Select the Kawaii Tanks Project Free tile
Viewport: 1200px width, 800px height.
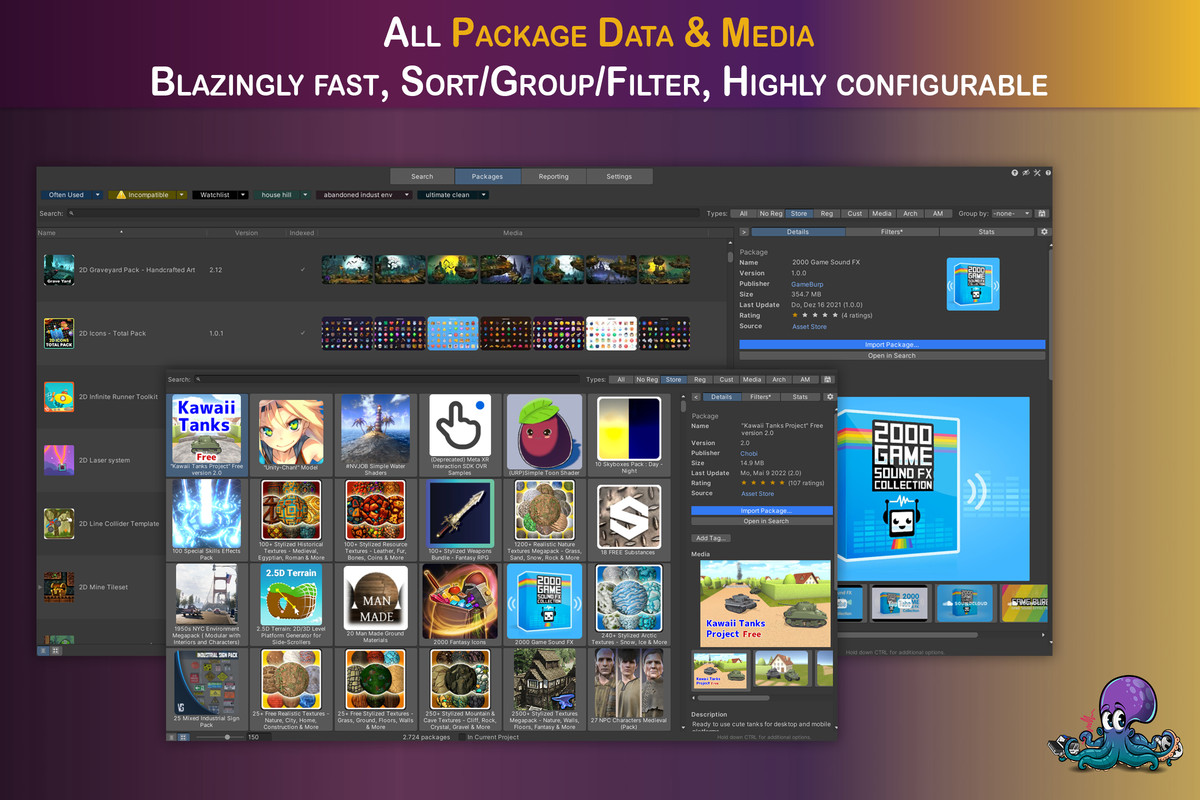tap(206, 434)
